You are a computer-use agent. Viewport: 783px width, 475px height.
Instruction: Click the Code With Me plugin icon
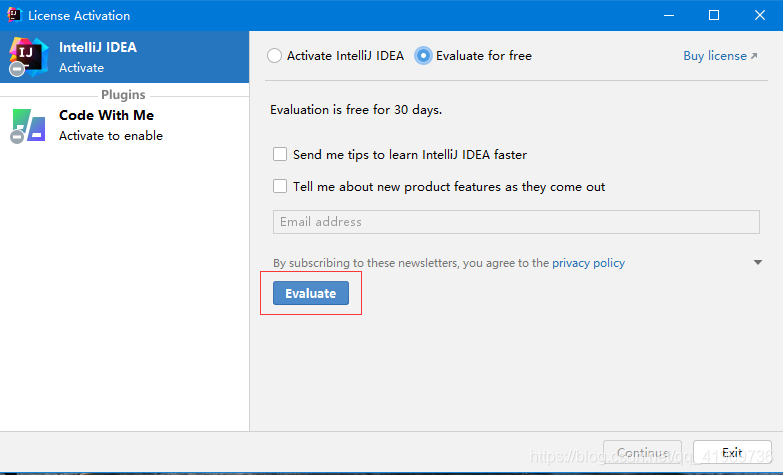click(28, 126)
